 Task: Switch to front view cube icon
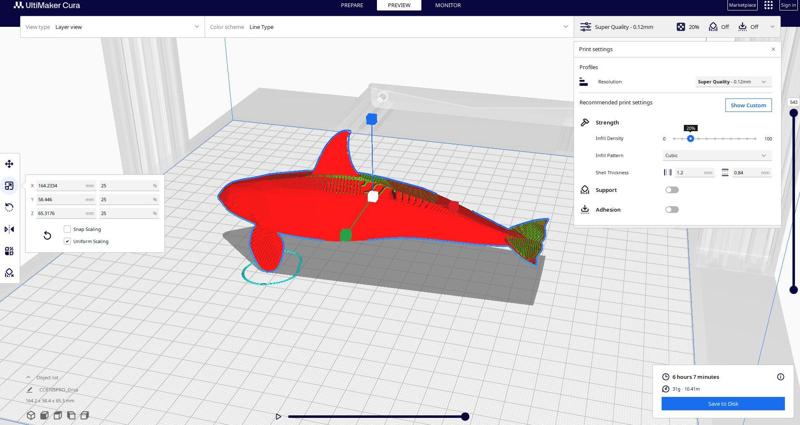click(44, 415)
